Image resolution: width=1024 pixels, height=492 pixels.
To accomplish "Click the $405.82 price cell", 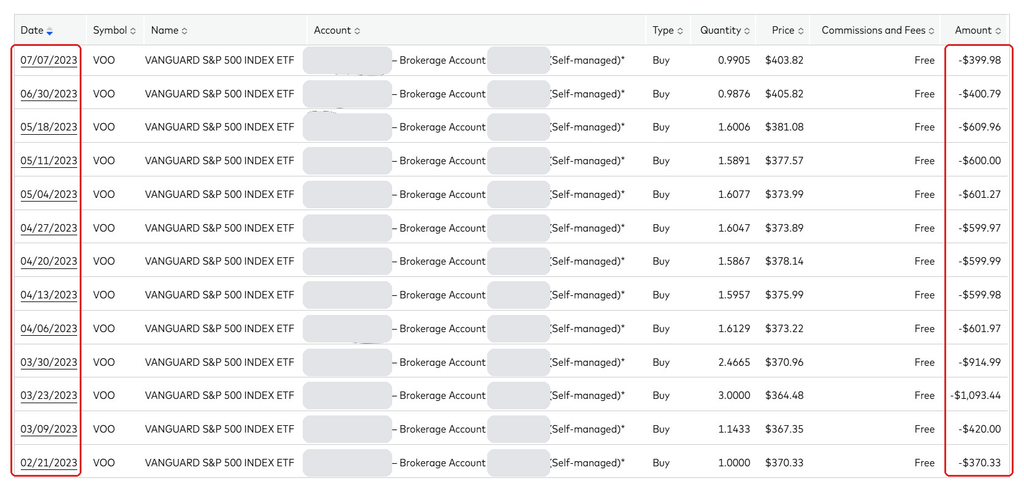I will (784, 94).
